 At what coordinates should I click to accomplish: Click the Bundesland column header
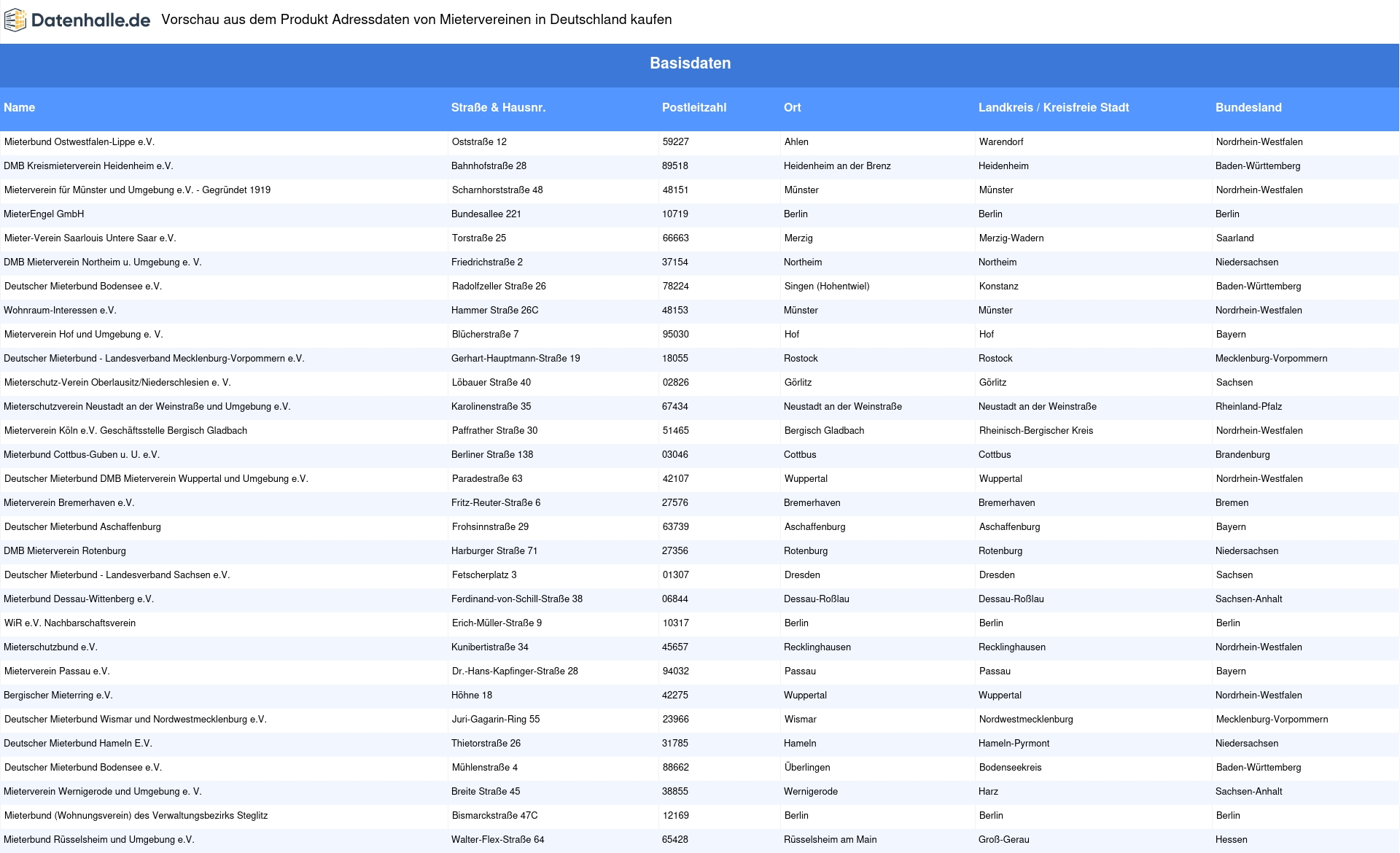[1248, 108]
